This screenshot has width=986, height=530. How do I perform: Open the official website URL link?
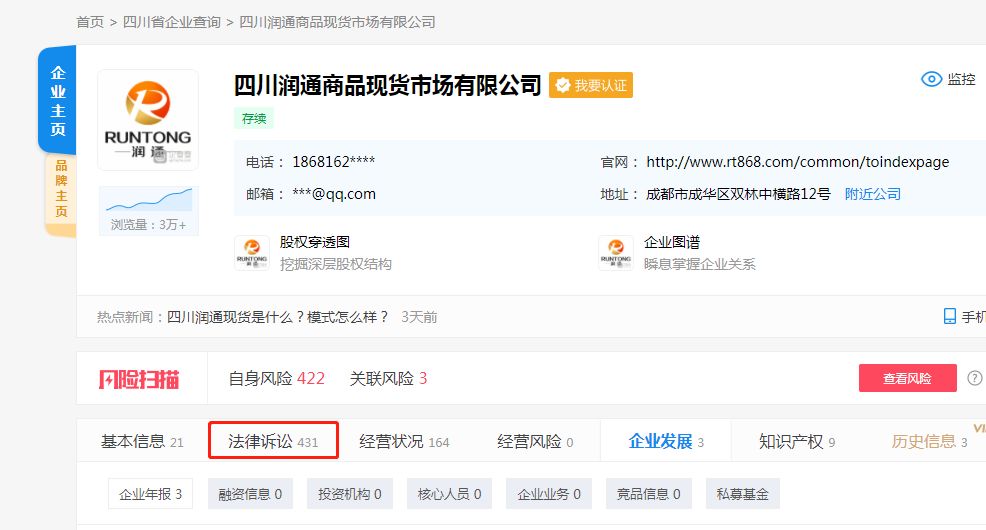point(797,162)
